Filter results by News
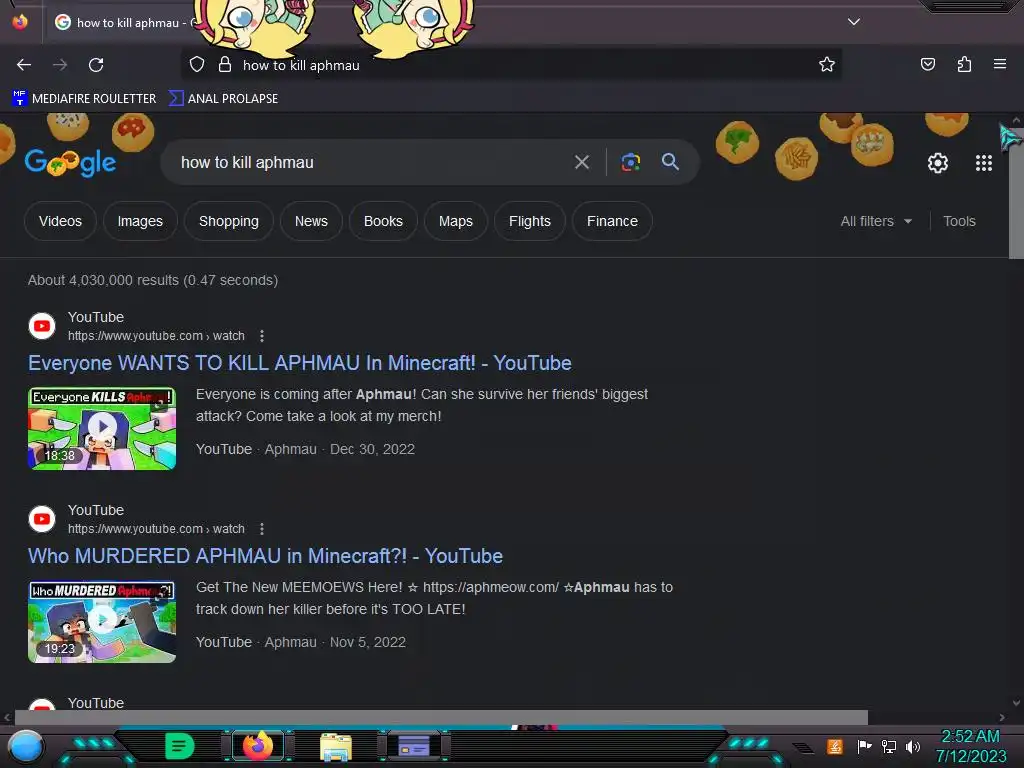The image size is (1024, 768). pyautogui.click(x=311, y=221)
